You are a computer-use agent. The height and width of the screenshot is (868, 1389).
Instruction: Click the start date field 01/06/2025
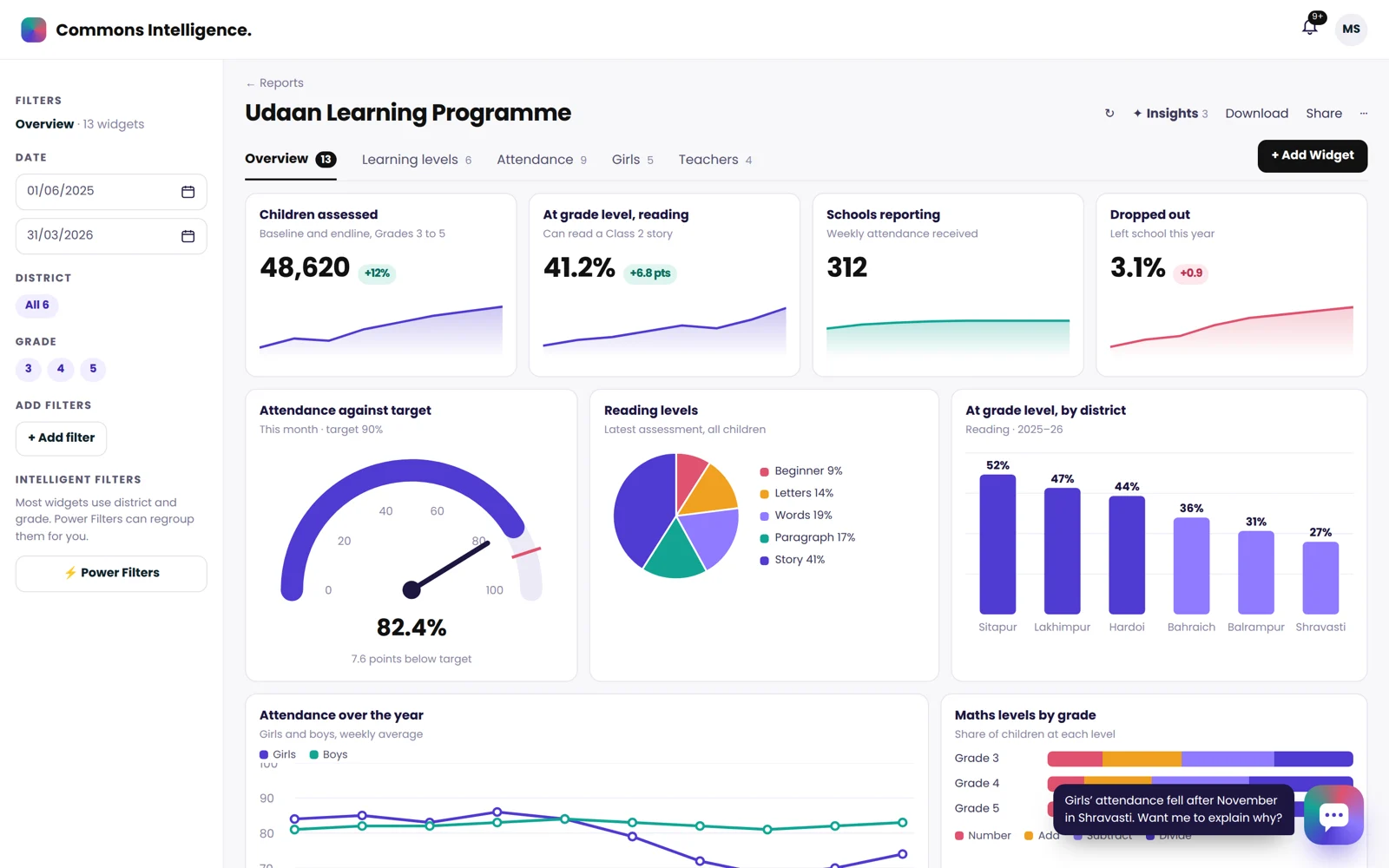point(111,192)
